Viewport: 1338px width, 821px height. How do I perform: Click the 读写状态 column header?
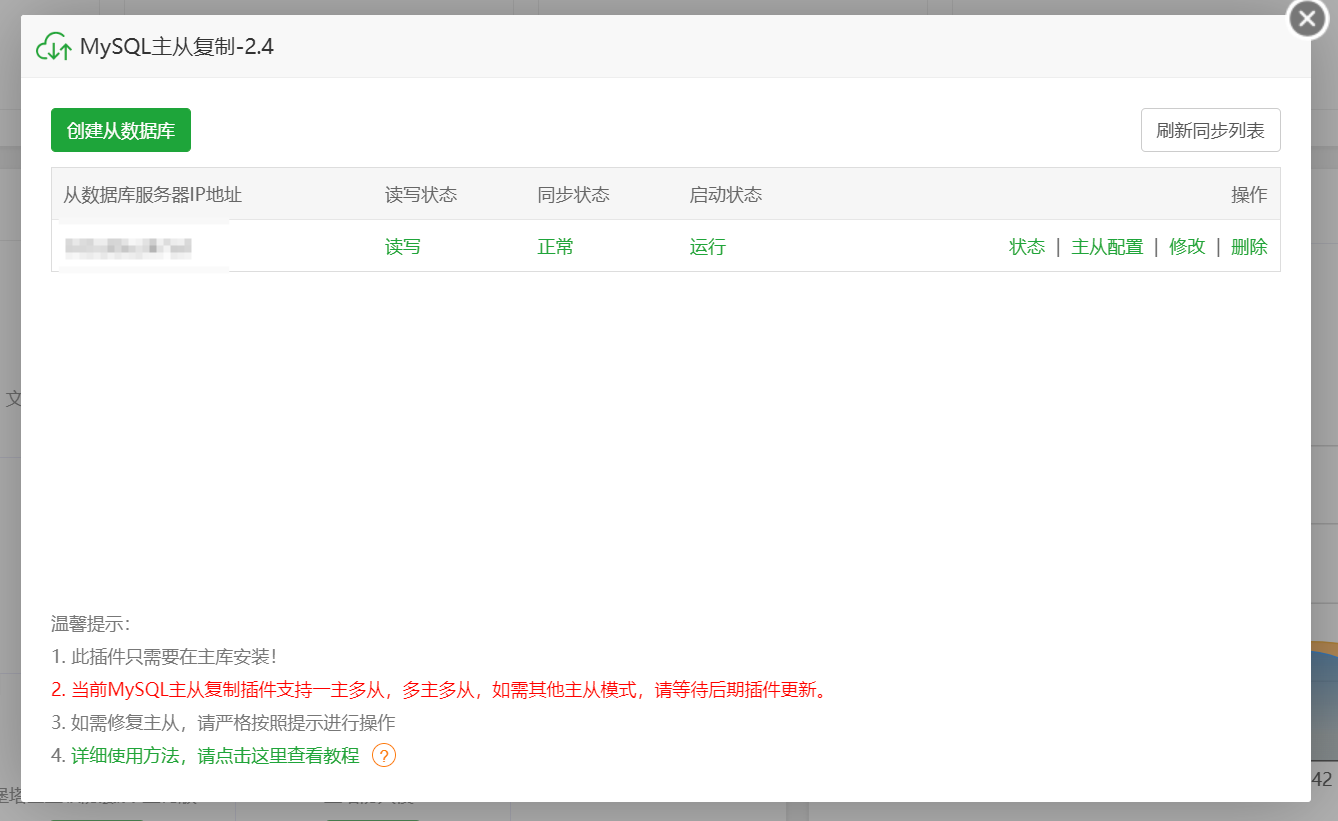(x=421, y=195)
